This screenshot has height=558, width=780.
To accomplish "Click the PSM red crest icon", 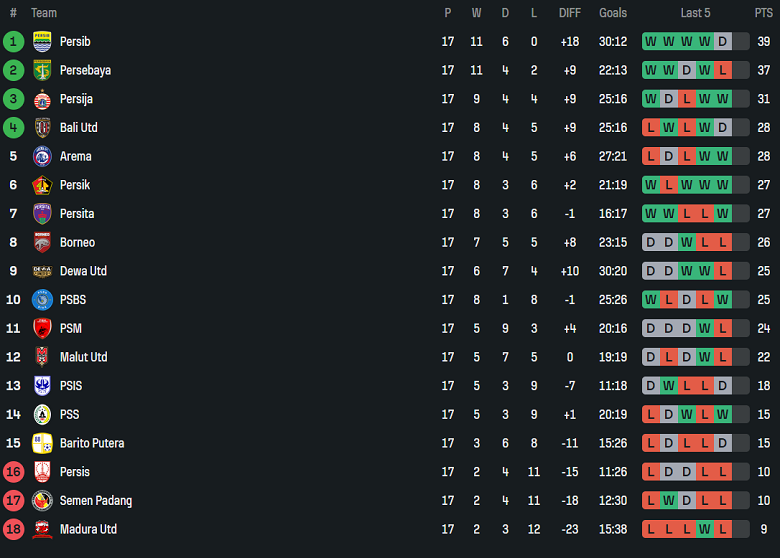I will (42, 328).
